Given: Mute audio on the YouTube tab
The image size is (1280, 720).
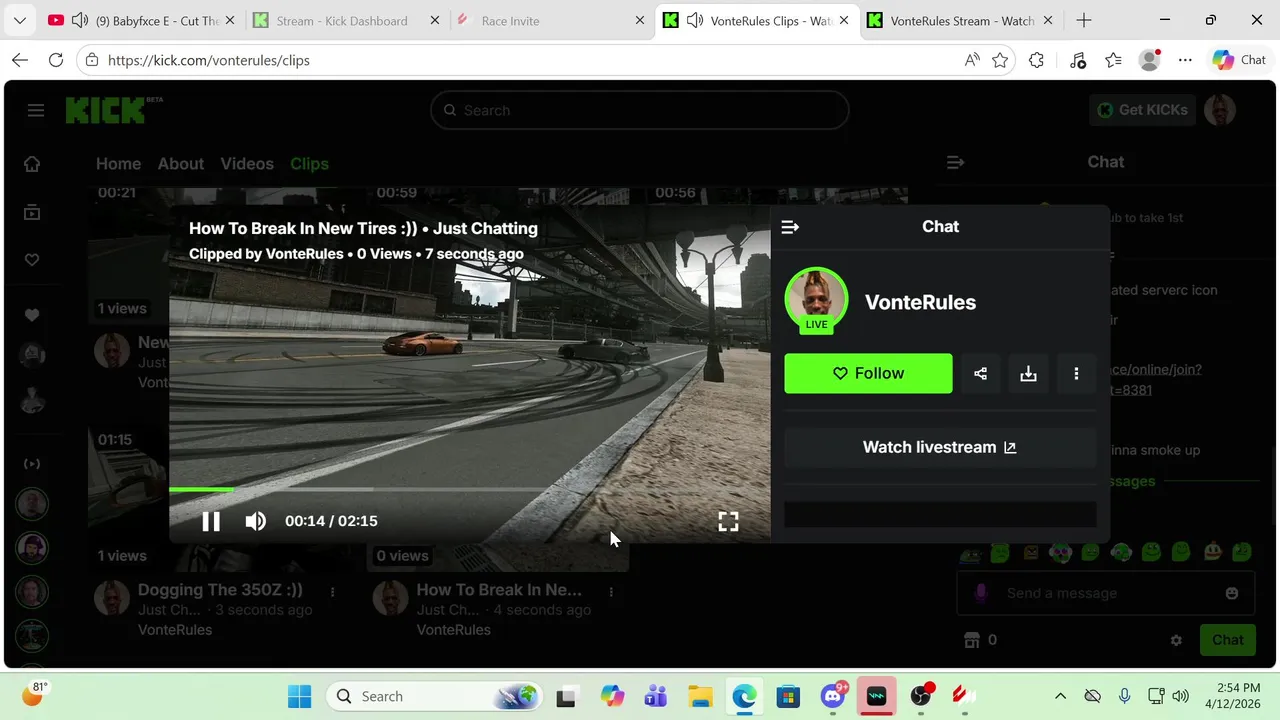Looking at the screenshot, I should 80,20.
